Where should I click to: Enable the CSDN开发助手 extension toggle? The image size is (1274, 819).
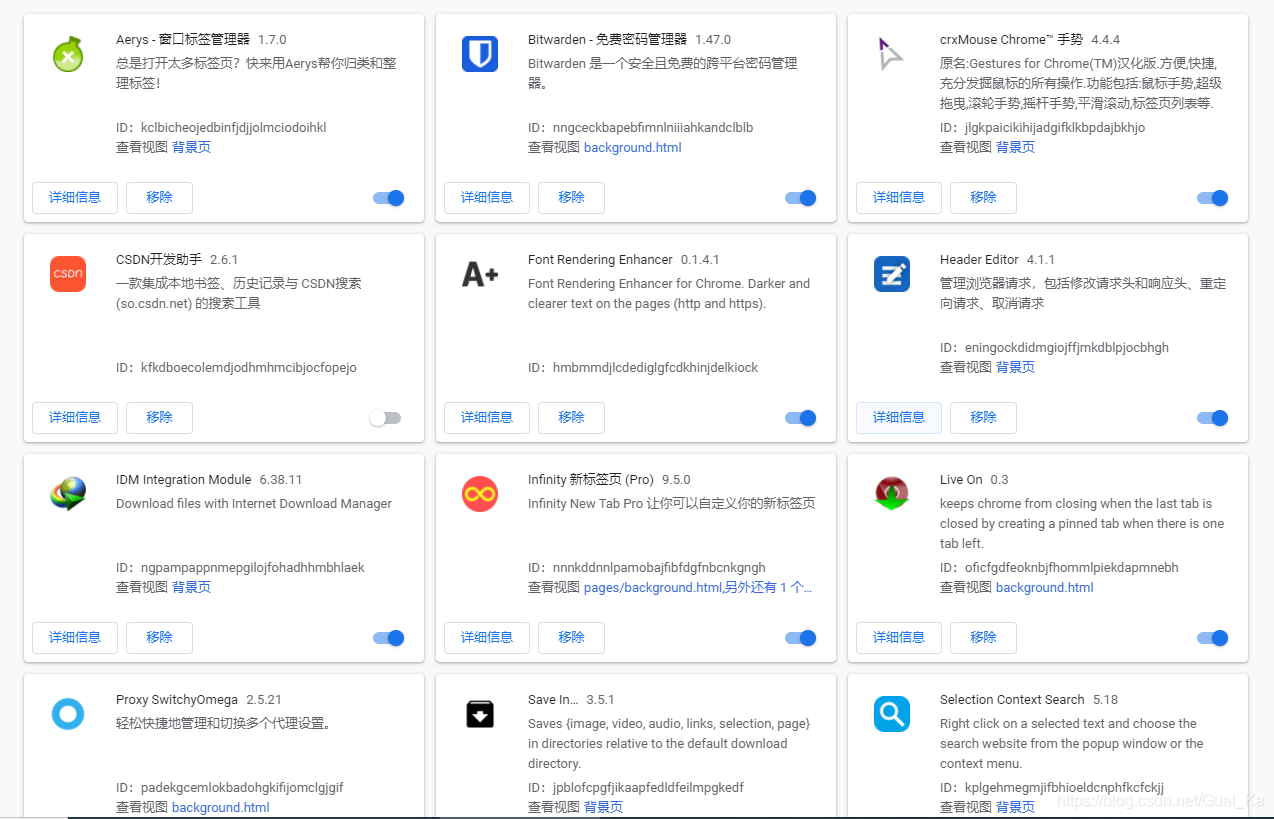385,418
